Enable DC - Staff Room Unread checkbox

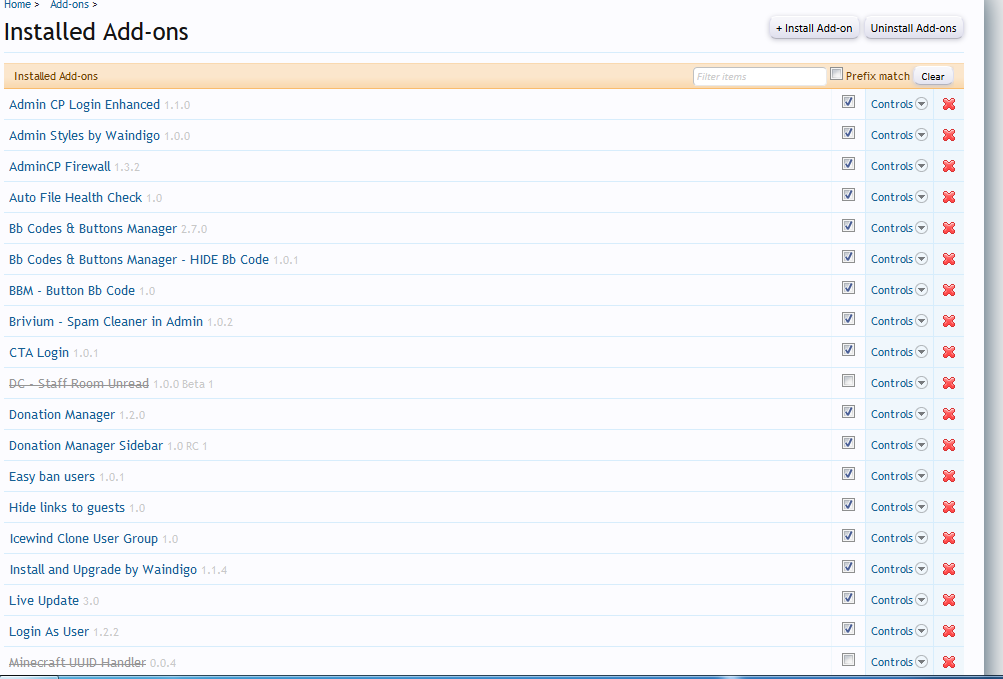pyautogui.click(x=848, y=381)
